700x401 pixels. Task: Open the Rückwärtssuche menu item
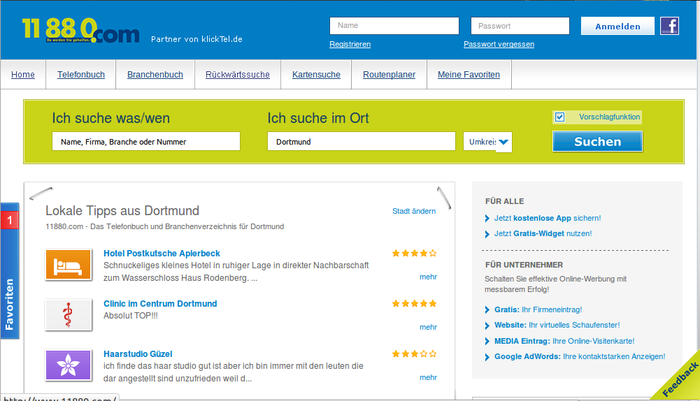coord(238,75)
